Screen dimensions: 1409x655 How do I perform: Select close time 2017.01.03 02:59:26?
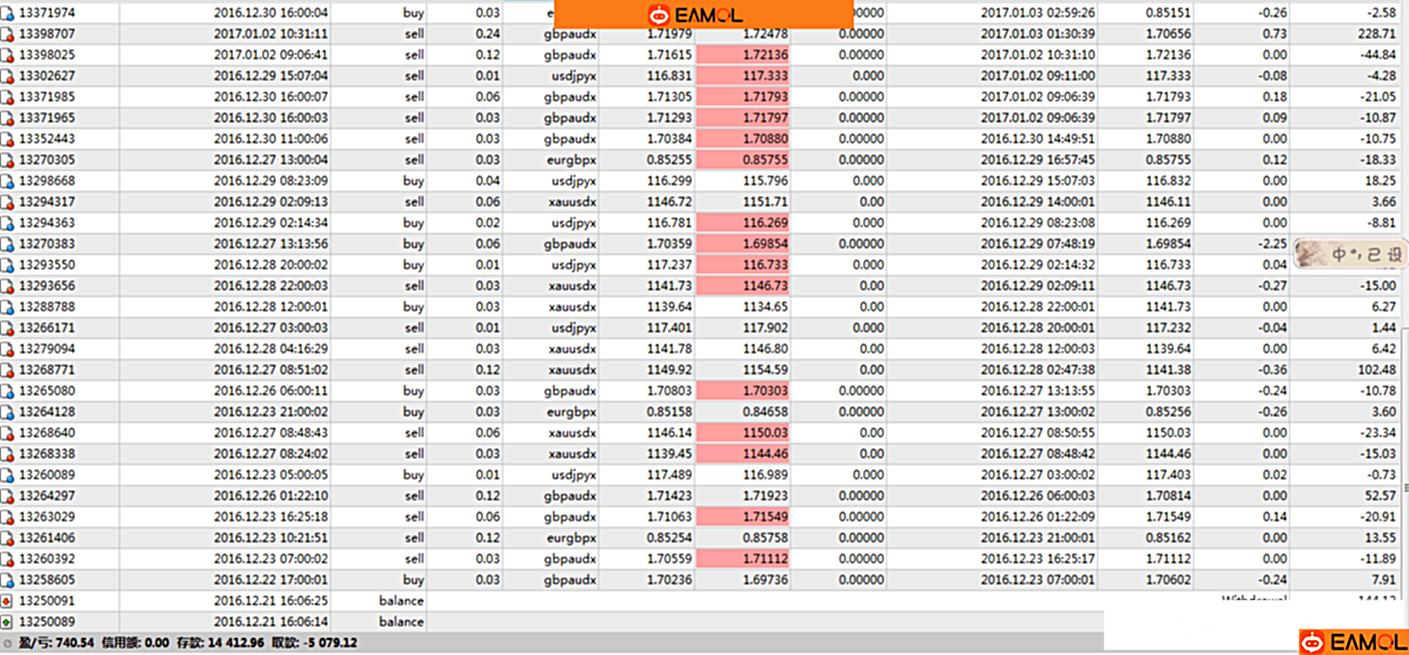tap(1037, 13)
